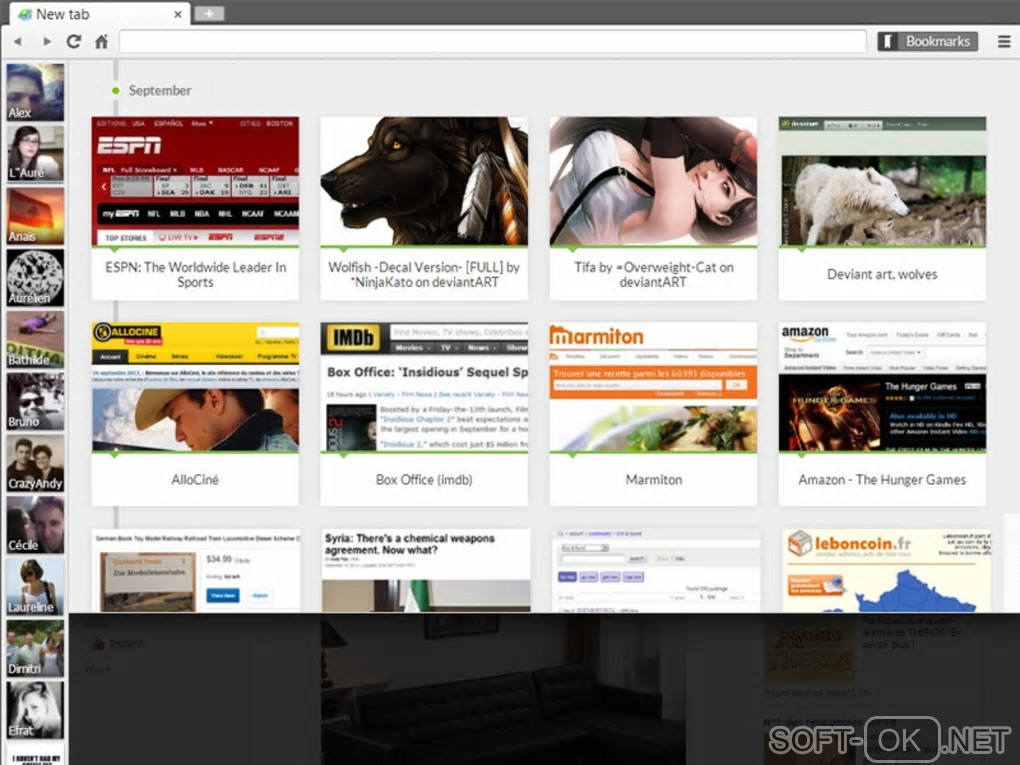Viewport: 1020px width, 765px height.
Task: Open the Amazon Hunger Games thumbnail
Action: (x=882, y=387)
